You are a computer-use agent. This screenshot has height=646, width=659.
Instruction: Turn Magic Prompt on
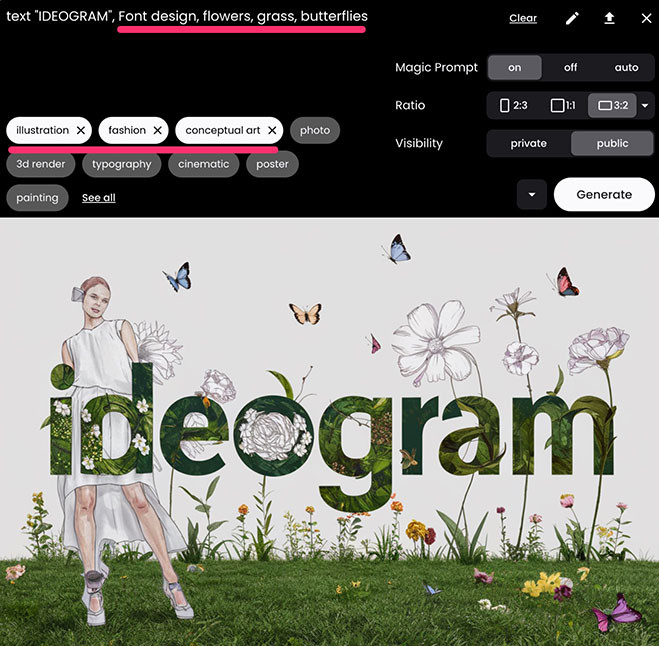point(514,67)
